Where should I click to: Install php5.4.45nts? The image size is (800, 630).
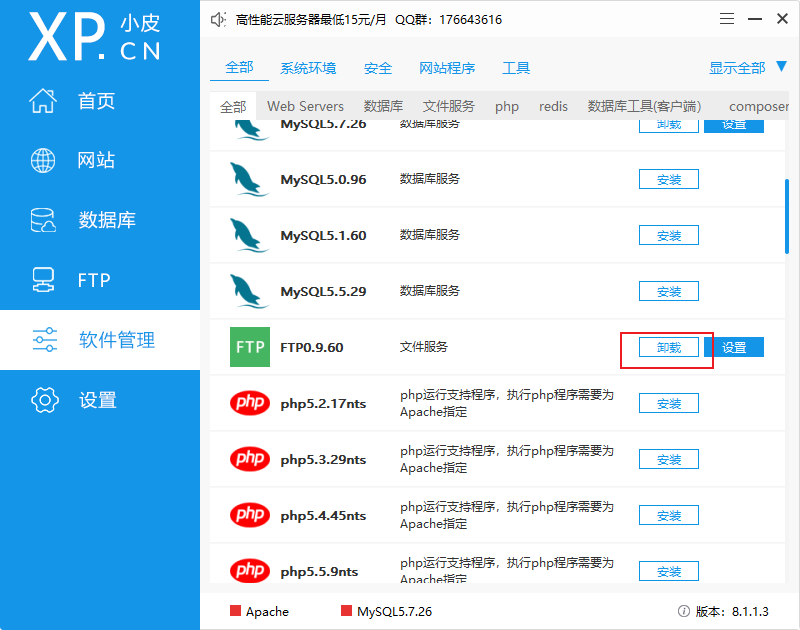[669, 516]
